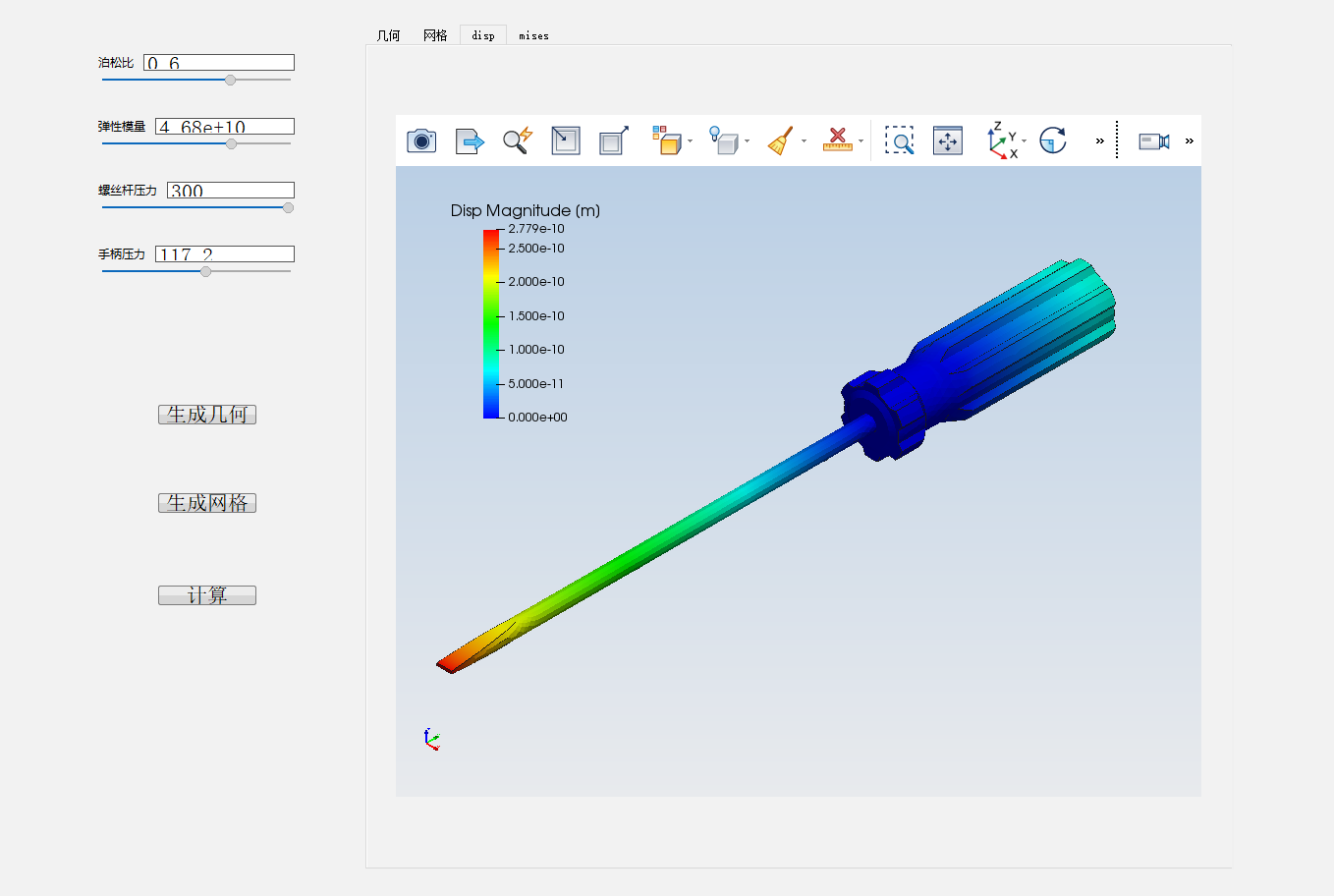Select the disp tab
The width and height of the screenshot is (1334, 896).
[x=483, y=35]
